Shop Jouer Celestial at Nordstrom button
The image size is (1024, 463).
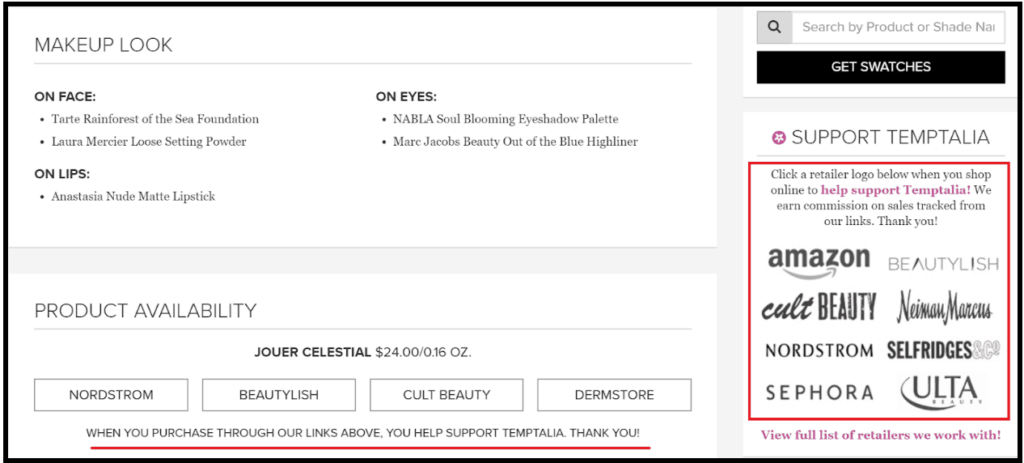[x=111, y=395]
